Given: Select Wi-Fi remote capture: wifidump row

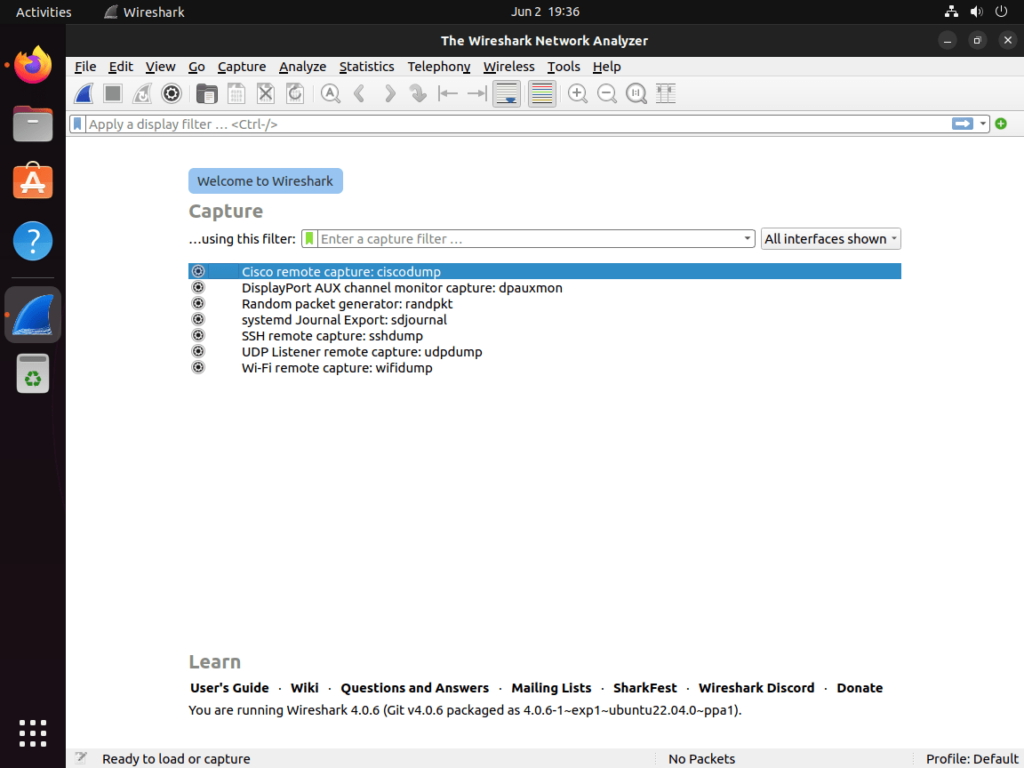Looking at the screenshot, I should point(545,368).
